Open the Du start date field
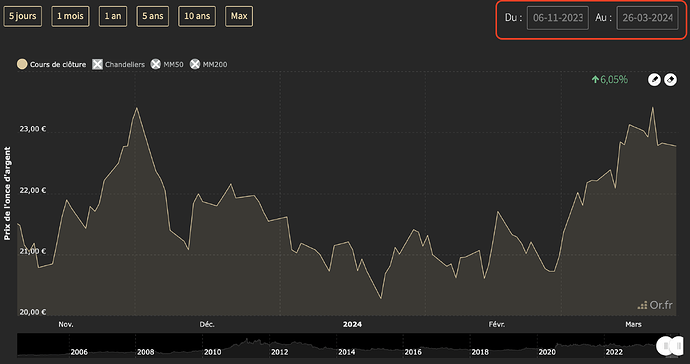Screen dimensions: 690x364 tap(558, 18)
